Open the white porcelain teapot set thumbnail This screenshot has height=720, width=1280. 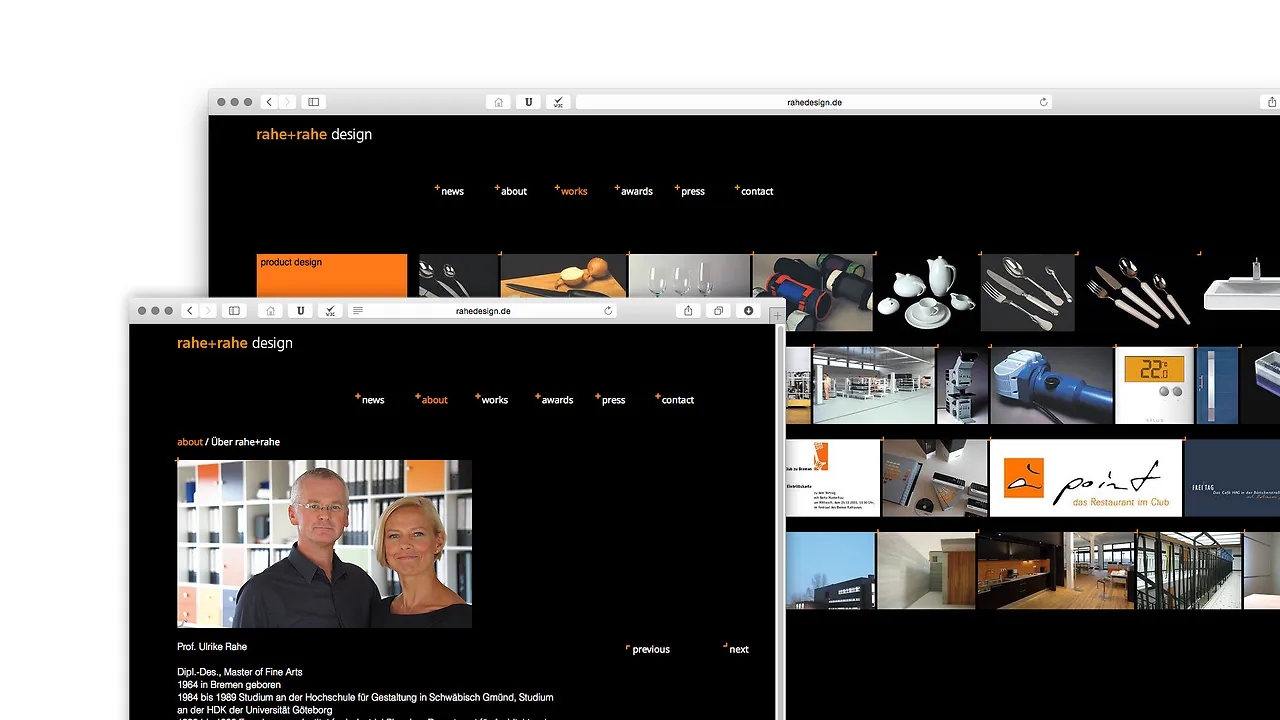tap(926, 292)
